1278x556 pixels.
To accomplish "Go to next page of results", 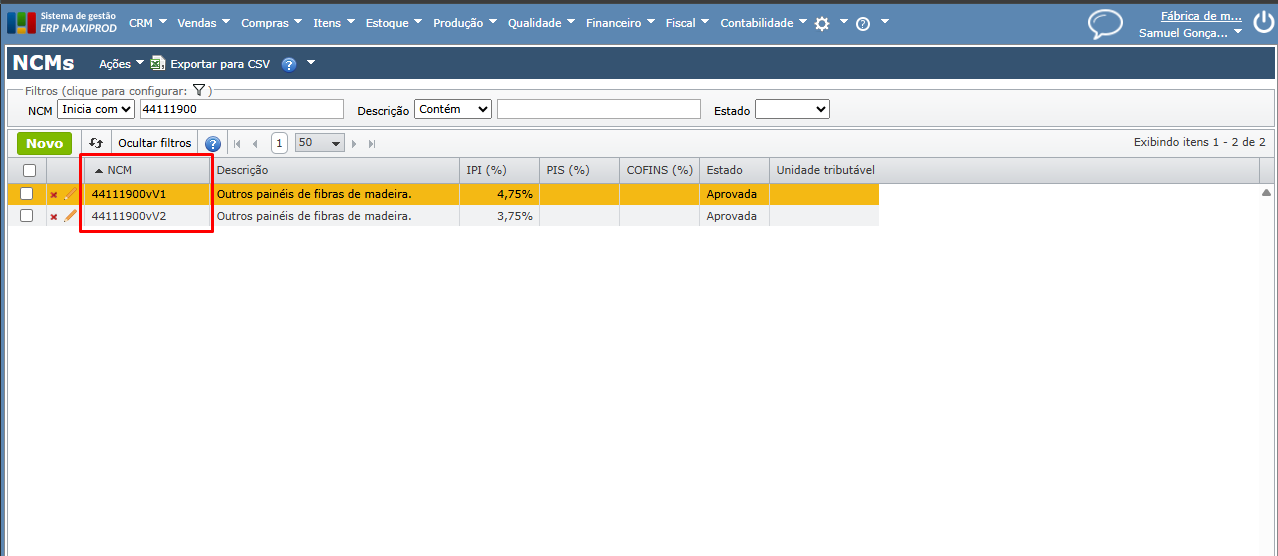I will (354, 144).
